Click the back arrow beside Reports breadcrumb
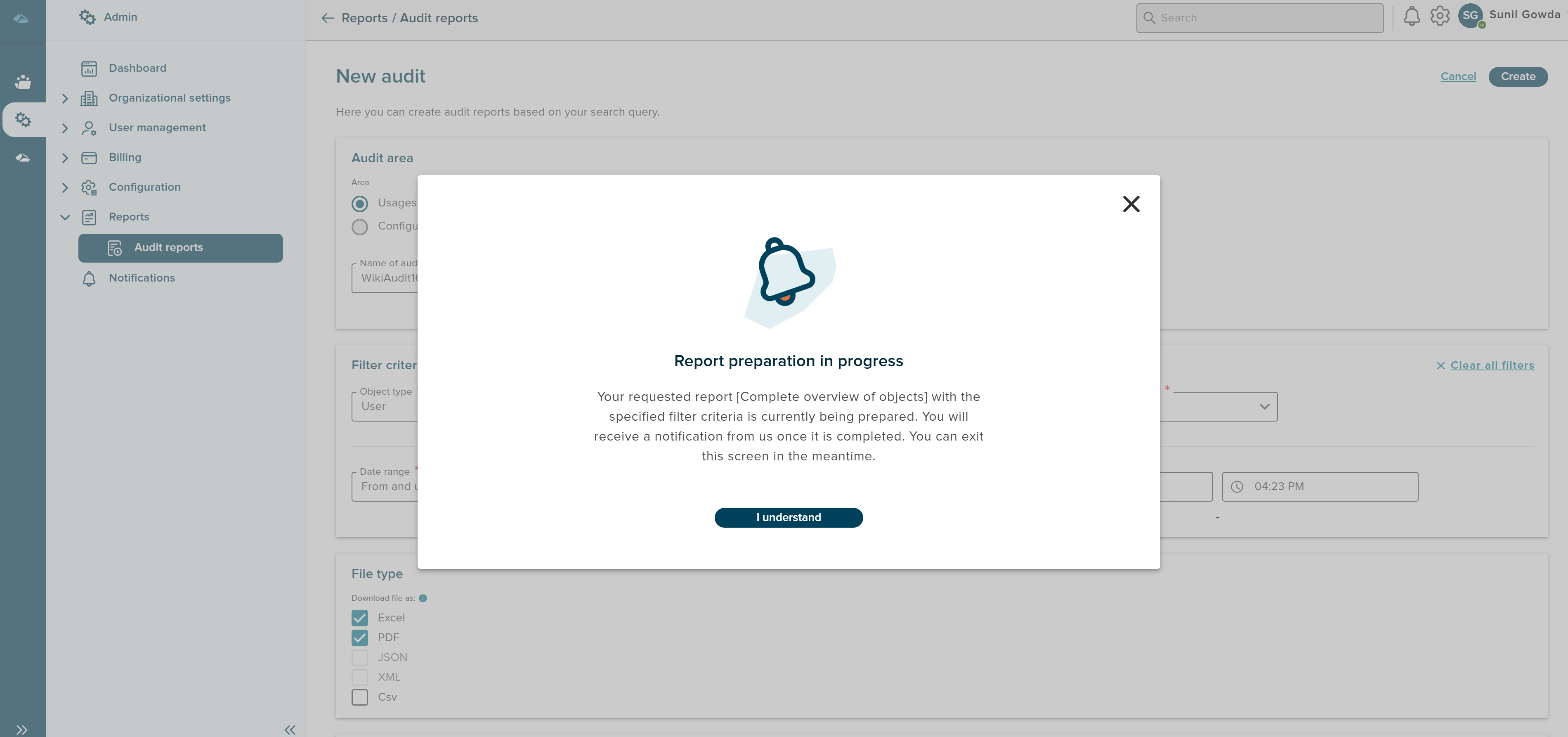Screen dimensions: 1568x737 [328, 18]
